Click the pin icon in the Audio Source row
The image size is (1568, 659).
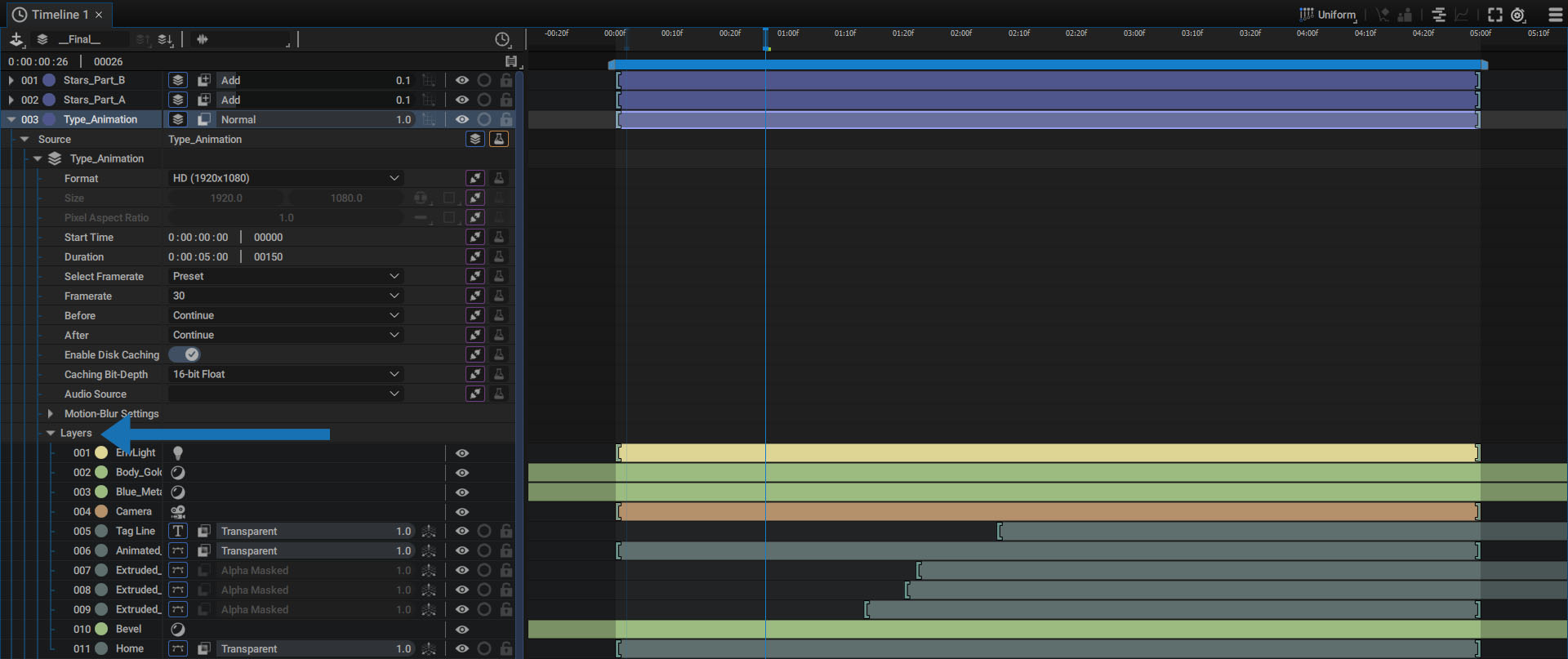475,394
